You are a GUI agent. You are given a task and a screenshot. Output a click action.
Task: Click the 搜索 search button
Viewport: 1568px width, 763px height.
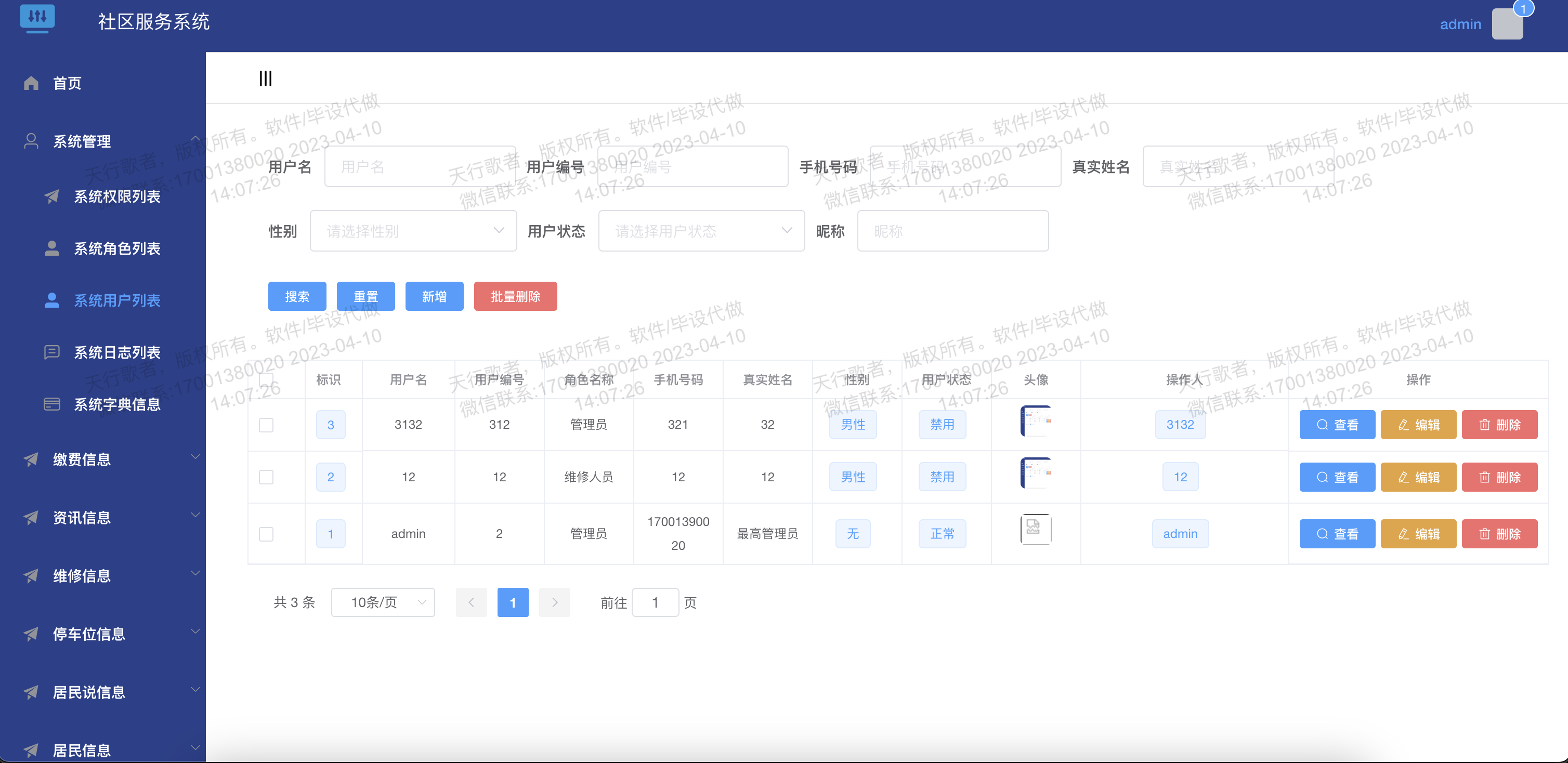coord(297,296)
